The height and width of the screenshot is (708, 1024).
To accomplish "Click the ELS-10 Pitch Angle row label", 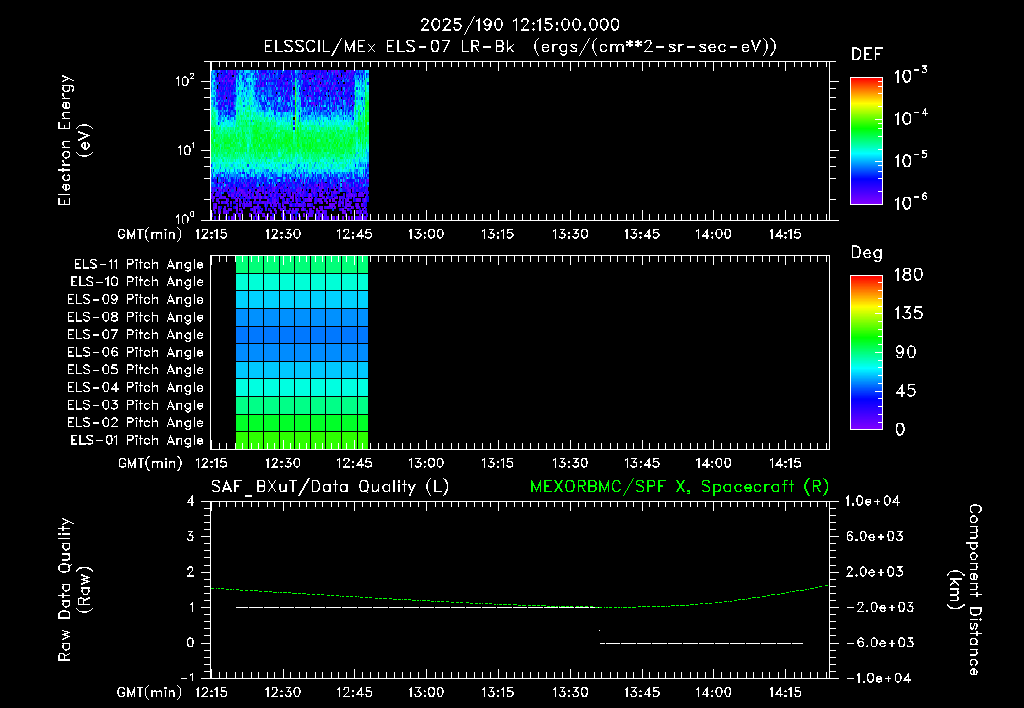I will tap(137, 282).
